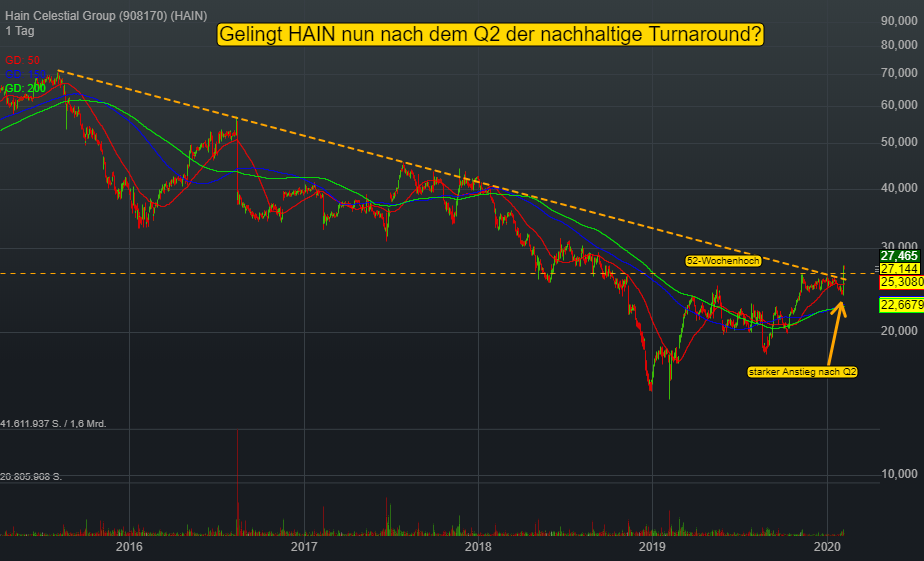Click the tallest red volume spike in 2016
The height and width of the screenshot is (561, 924).
pyautogui.click(x=237, y=482)
